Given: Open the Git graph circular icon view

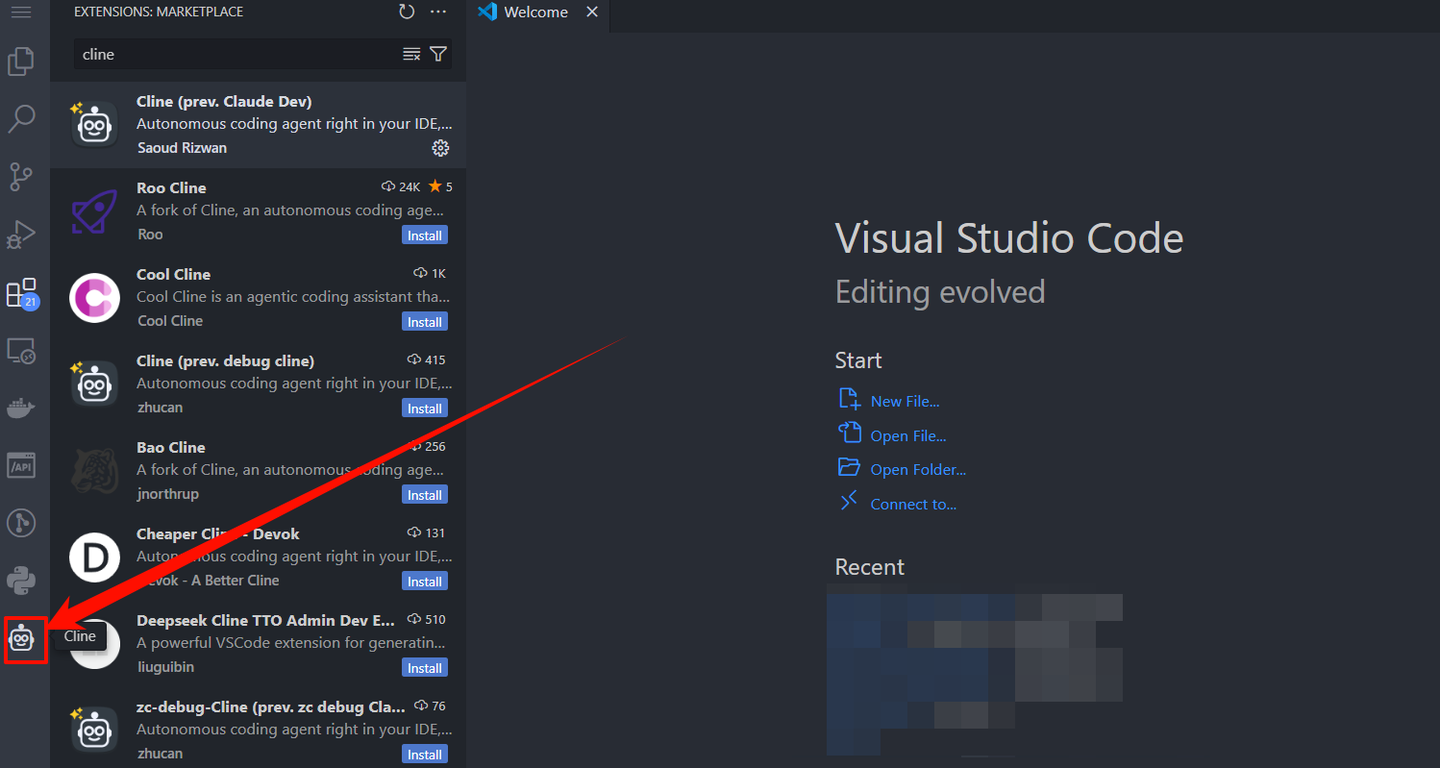Looking at the screenshot, I should [x=21, y=522].
